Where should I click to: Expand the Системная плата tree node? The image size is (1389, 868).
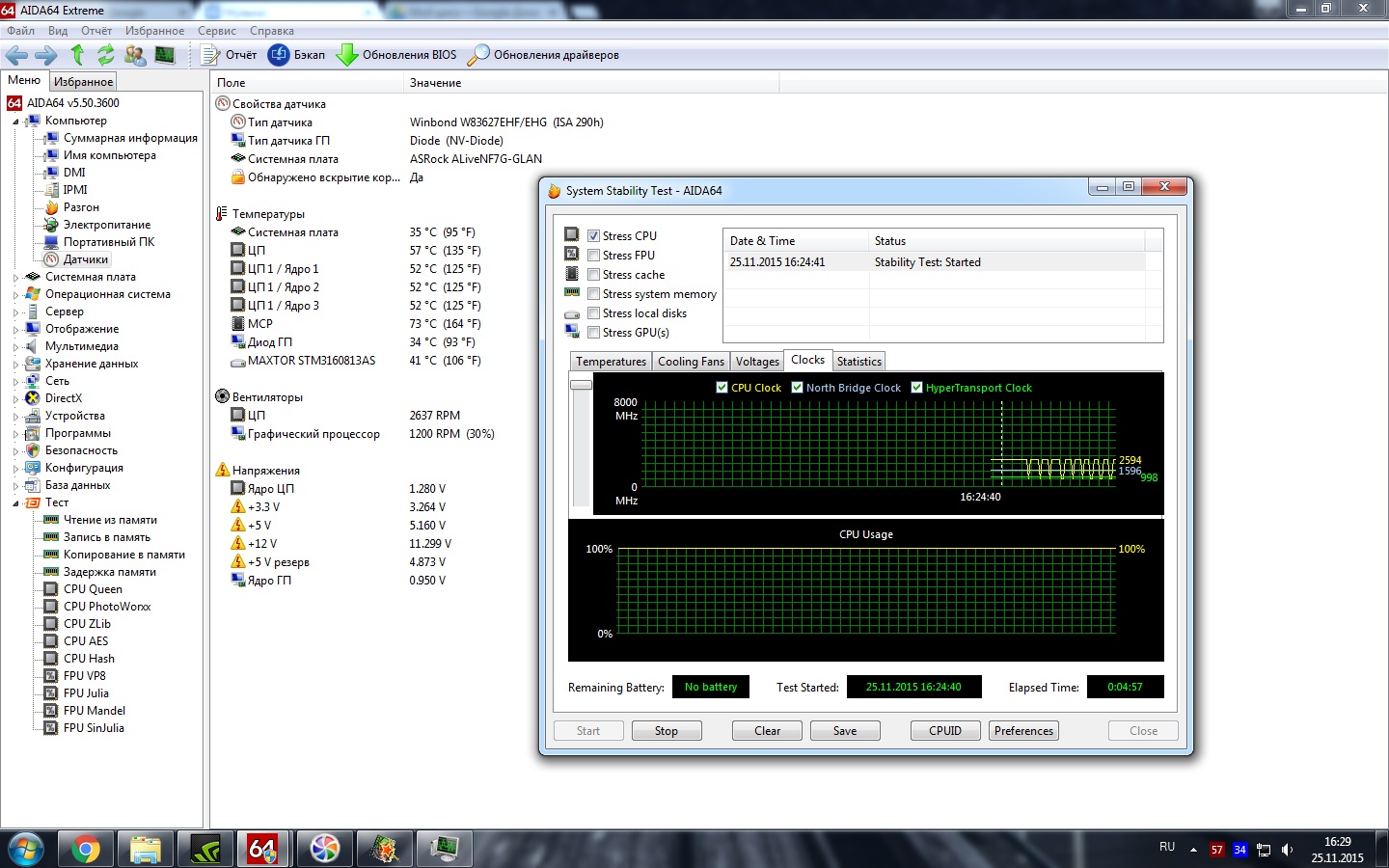click(15, 278)
